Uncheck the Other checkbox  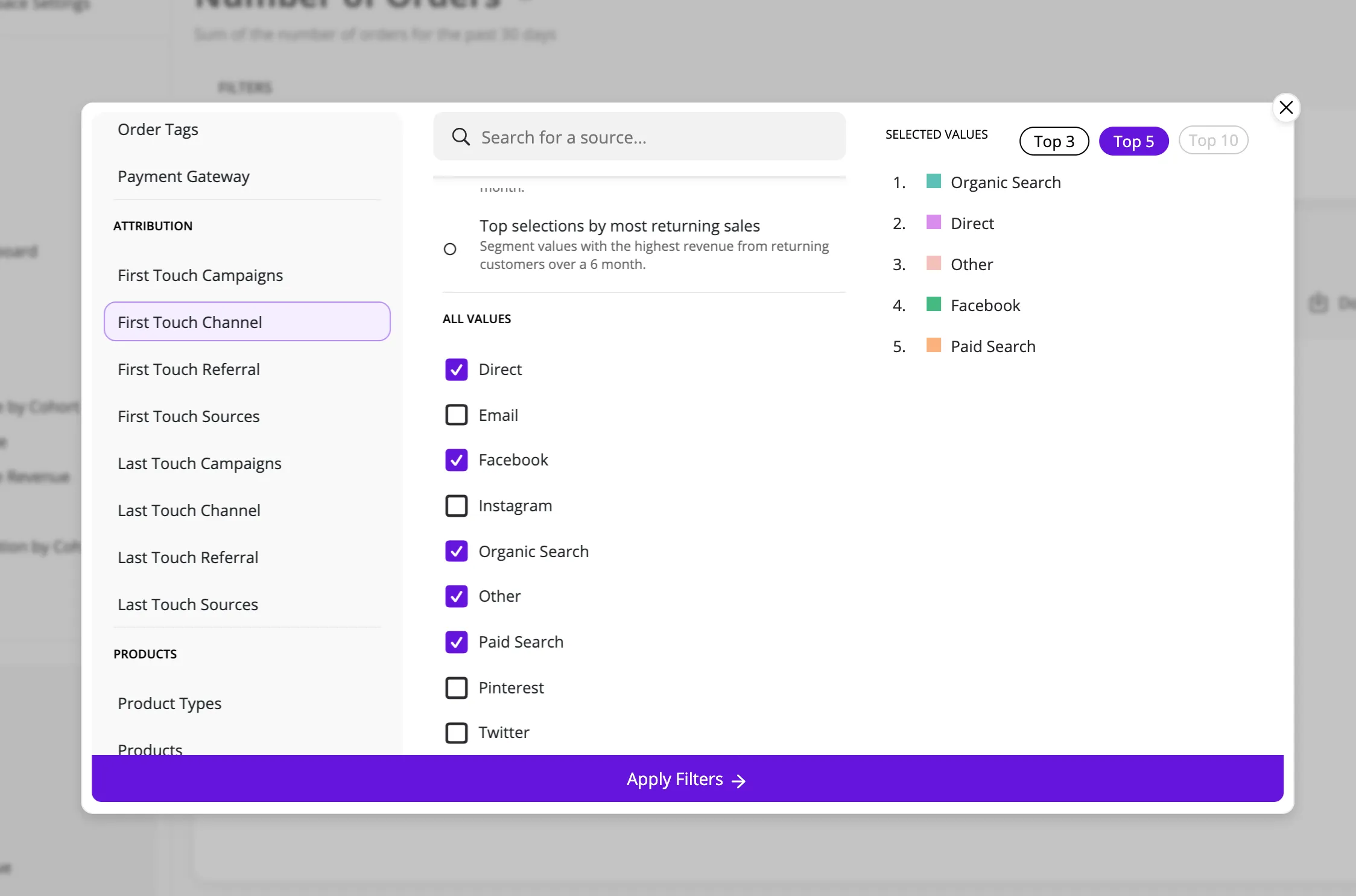[x=457, y=596]
